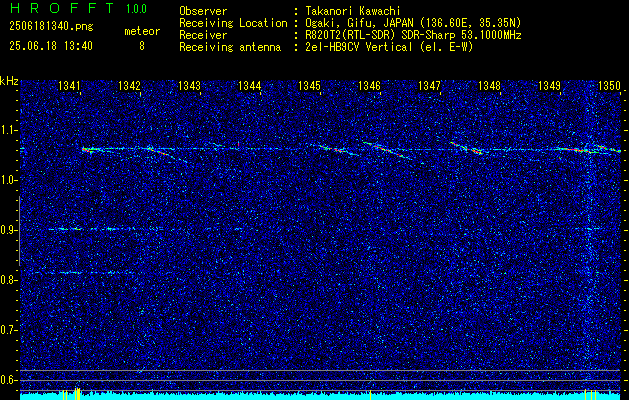This screenshot has height=400, width=629.
Task: Select observer name Takanori Kawachi
Action: pyautogui.click(x=351, y=11)
